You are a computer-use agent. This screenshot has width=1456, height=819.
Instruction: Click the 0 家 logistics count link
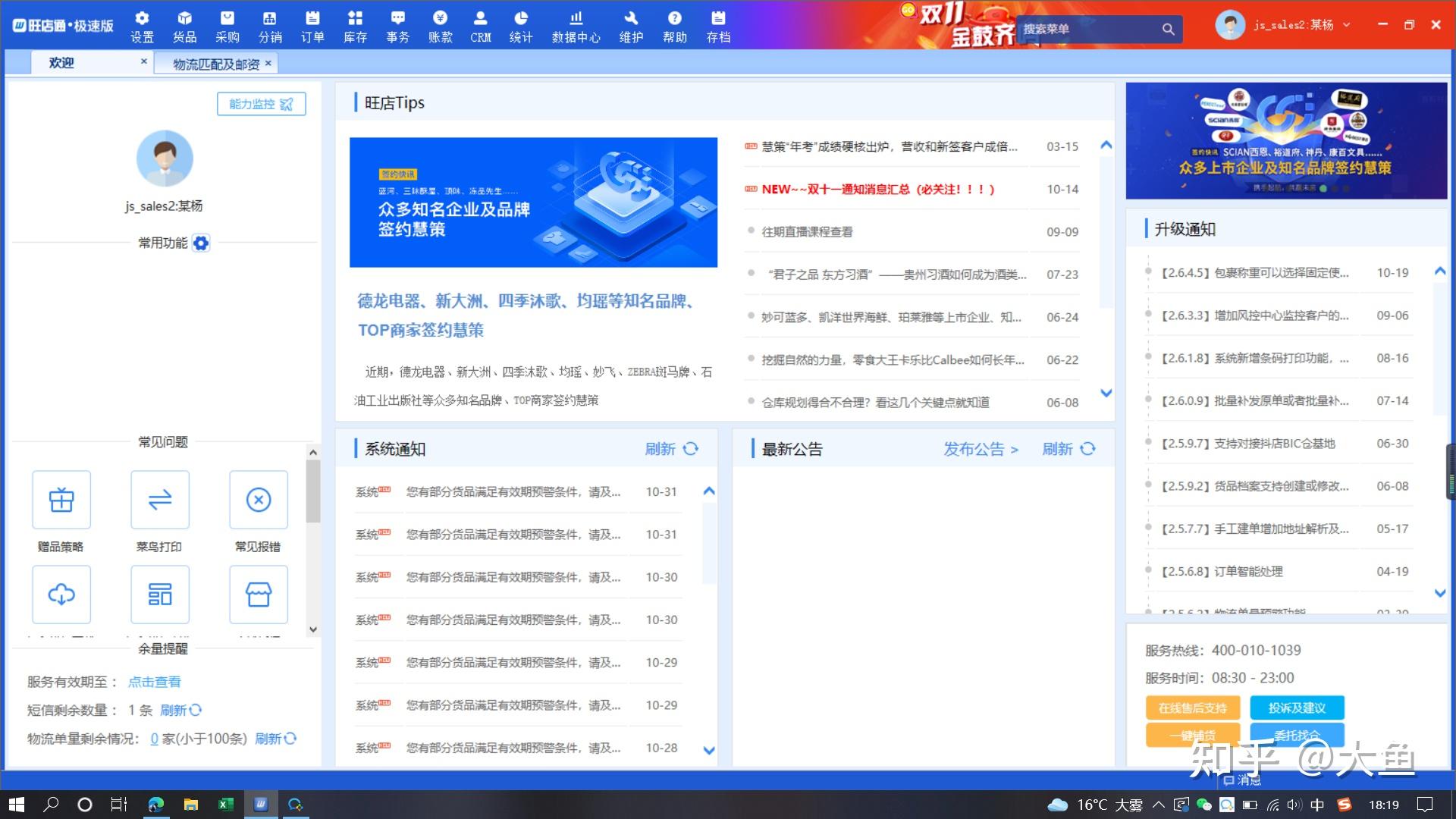154,739
